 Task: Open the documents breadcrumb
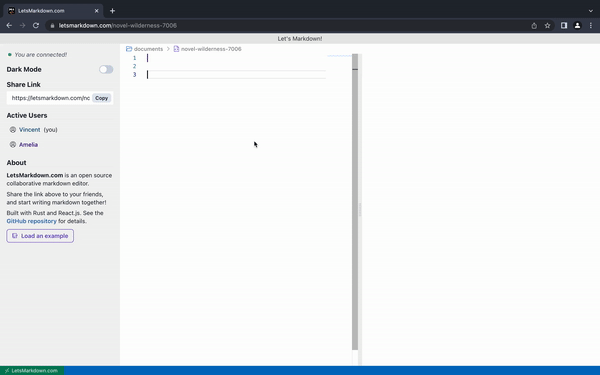coord(148,49)
